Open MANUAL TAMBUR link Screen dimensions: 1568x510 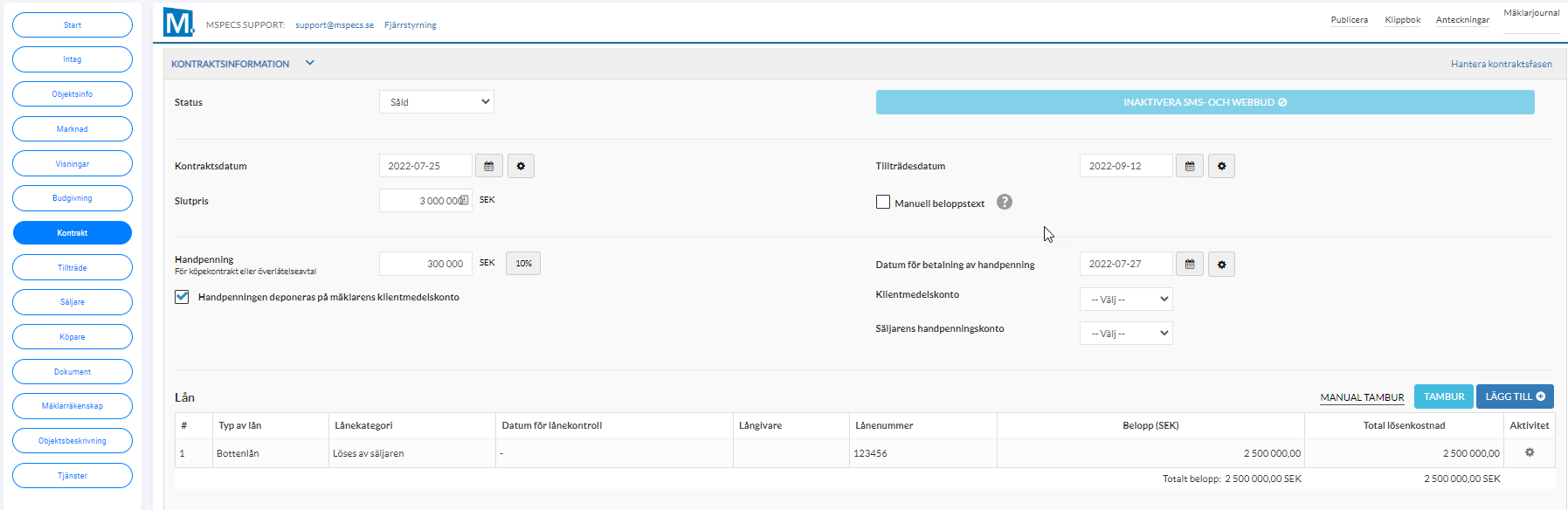[1362, 397]
